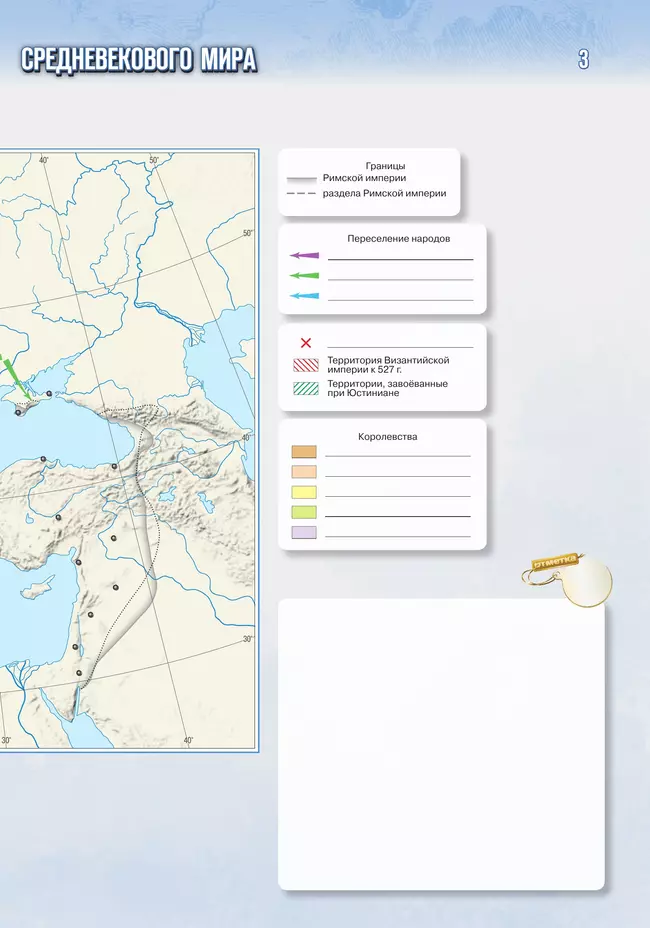
Task: Click the blank line beside the red X
Action: tap(400, 345)
